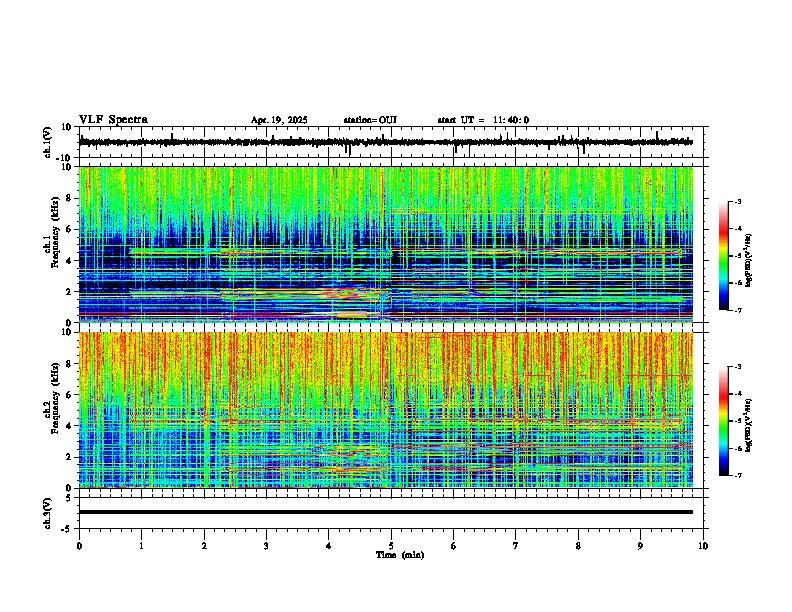
Task: Click time axis tick label "10"
Action: click(x=703, y=546)
